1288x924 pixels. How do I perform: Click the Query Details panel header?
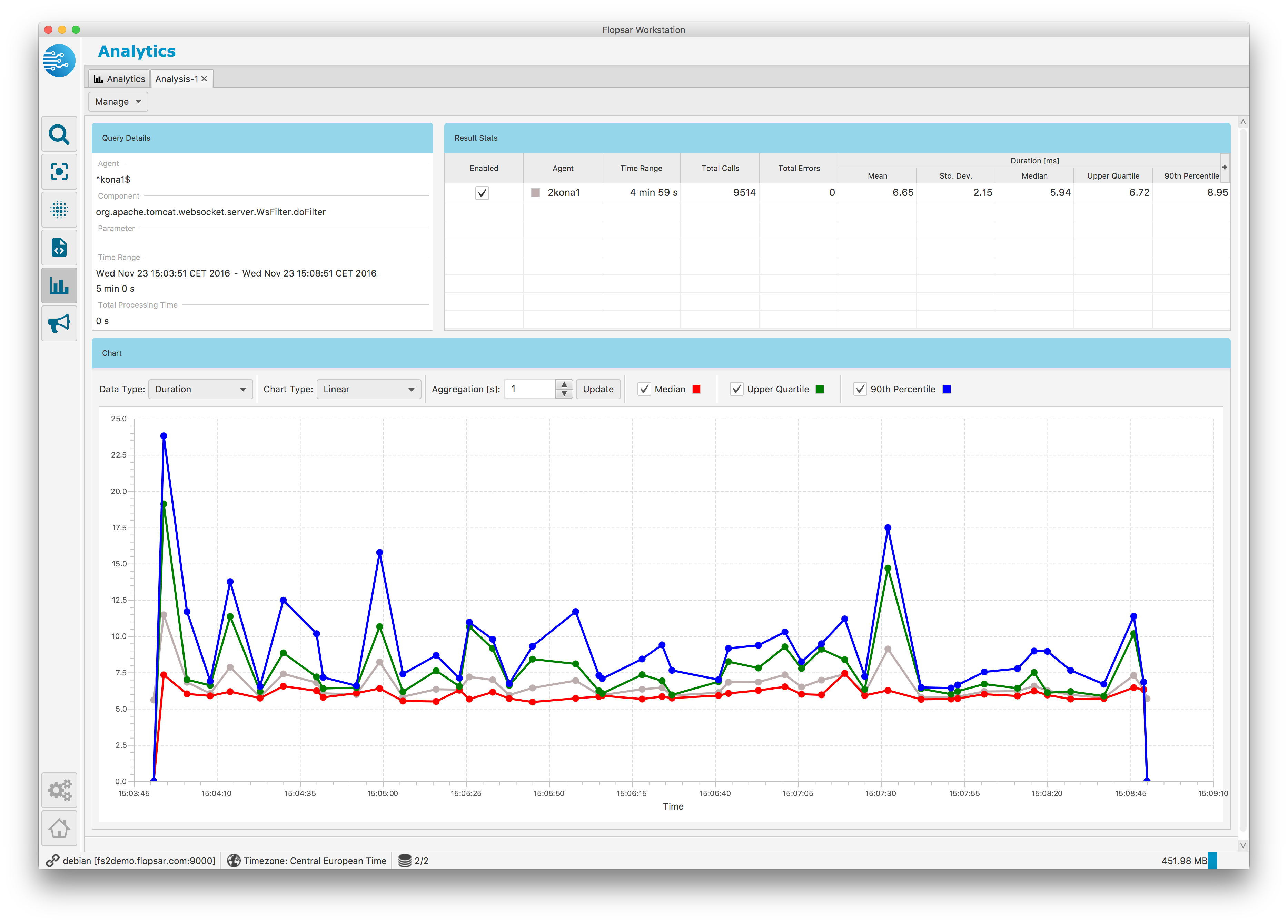coord(262,138)
